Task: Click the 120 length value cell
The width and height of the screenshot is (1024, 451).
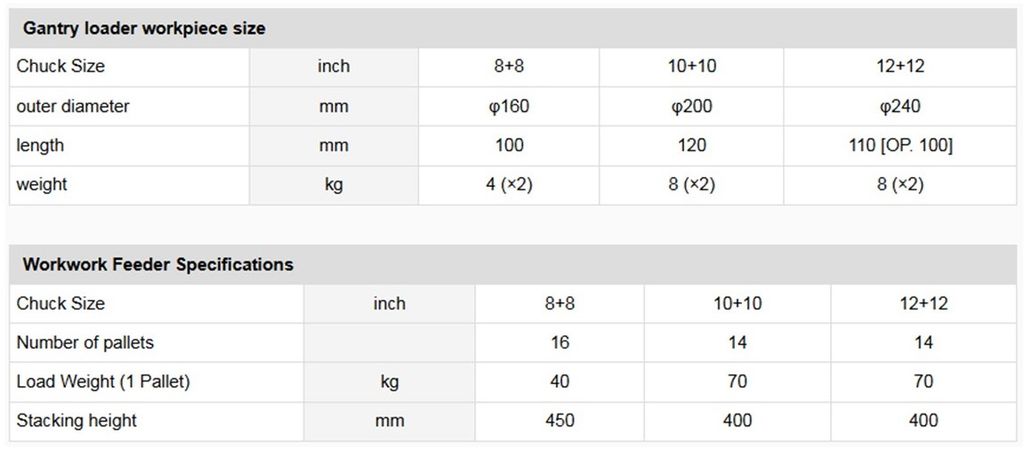Action: click(x=691, y=145)
